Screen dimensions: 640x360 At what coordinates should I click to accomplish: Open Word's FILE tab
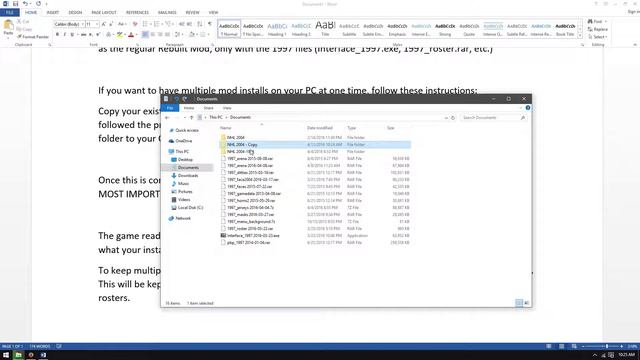pos(10,13)
